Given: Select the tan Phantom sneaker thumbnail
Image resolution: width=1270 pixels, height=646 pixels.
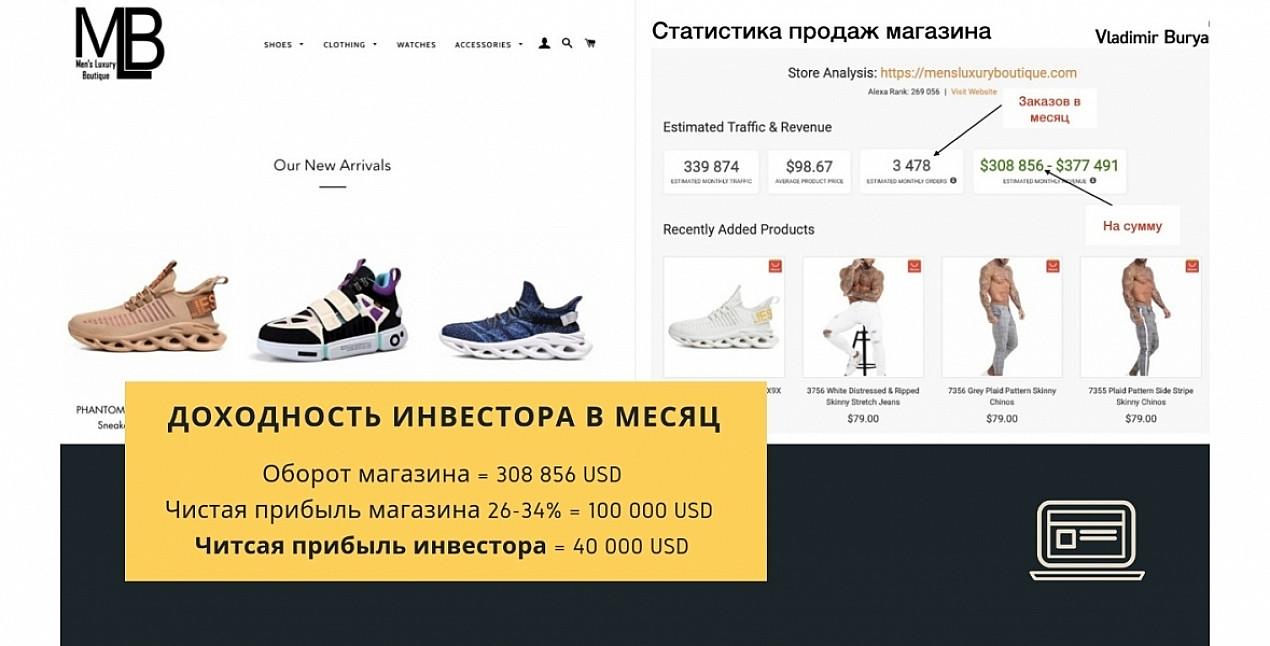Looking at the screenshot, I should [148, 308].
